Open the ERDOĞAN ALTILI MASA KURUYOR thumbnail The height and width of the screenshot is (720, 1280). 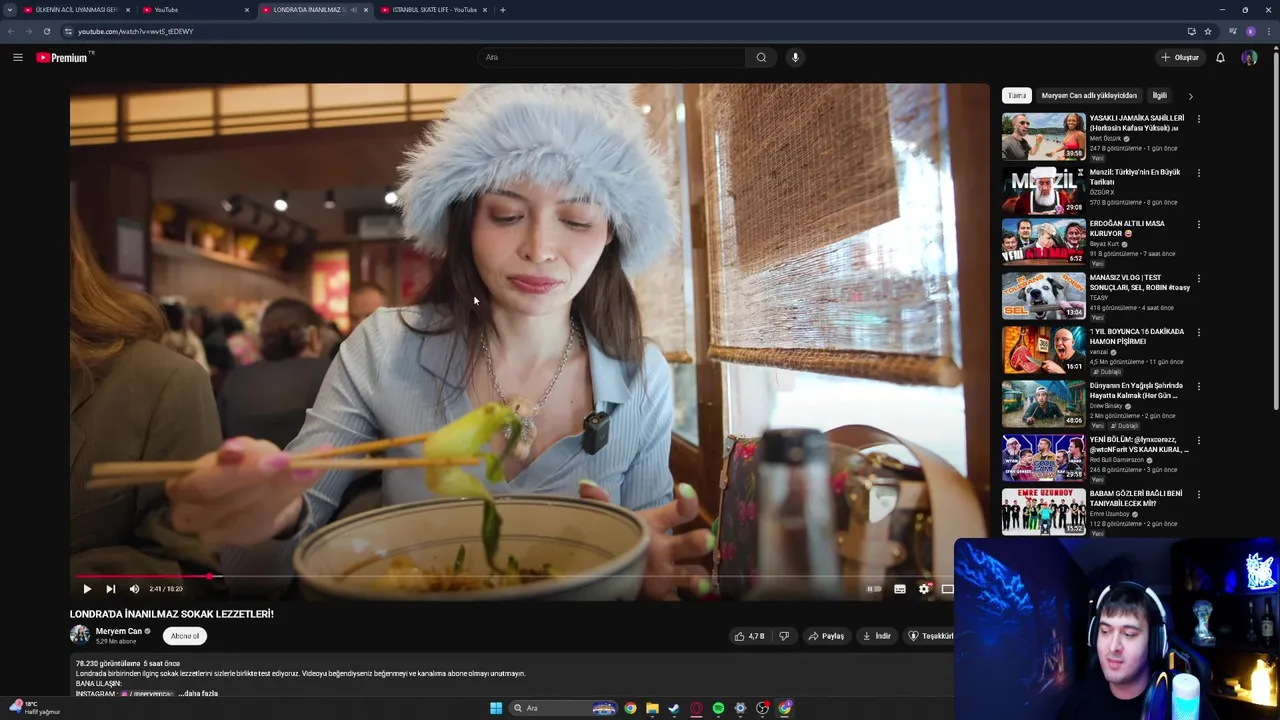click(x=1044, y=242)
